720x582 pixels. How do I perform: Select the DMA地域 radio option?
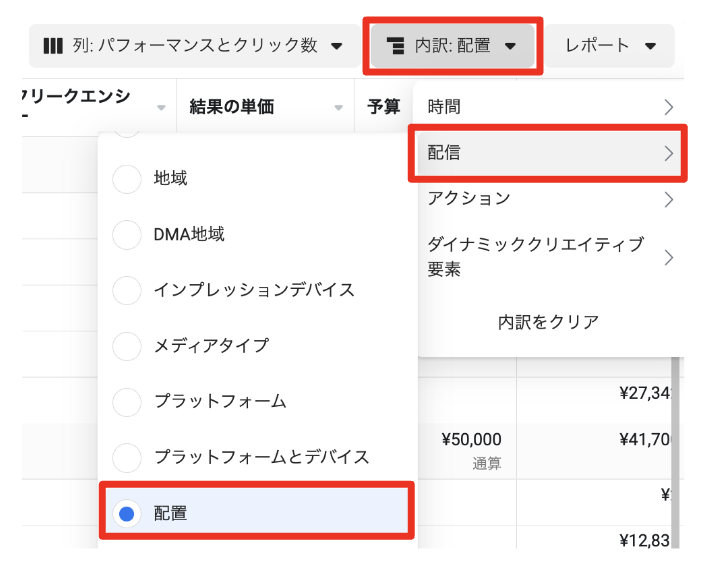(x=127, y=235)
